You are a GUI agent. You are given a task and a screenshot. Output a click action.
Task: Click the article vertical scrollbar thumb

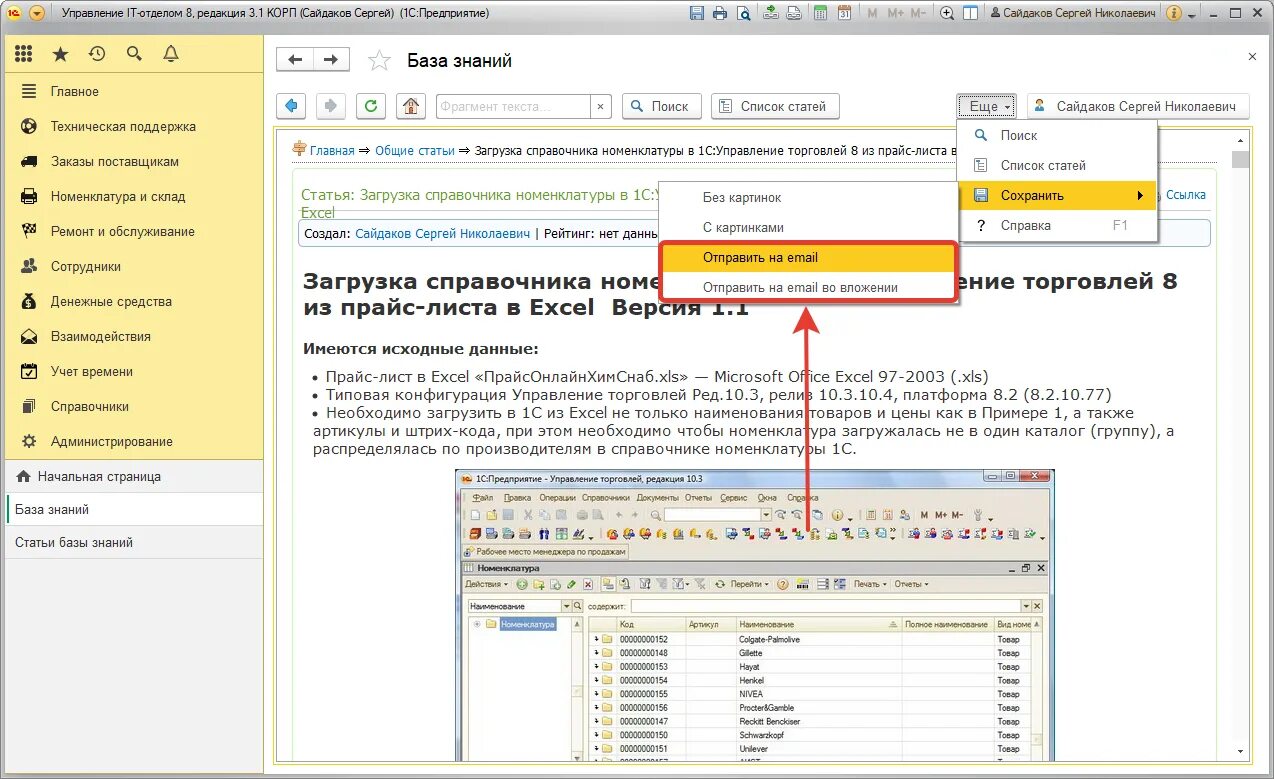pos(1241,160)
